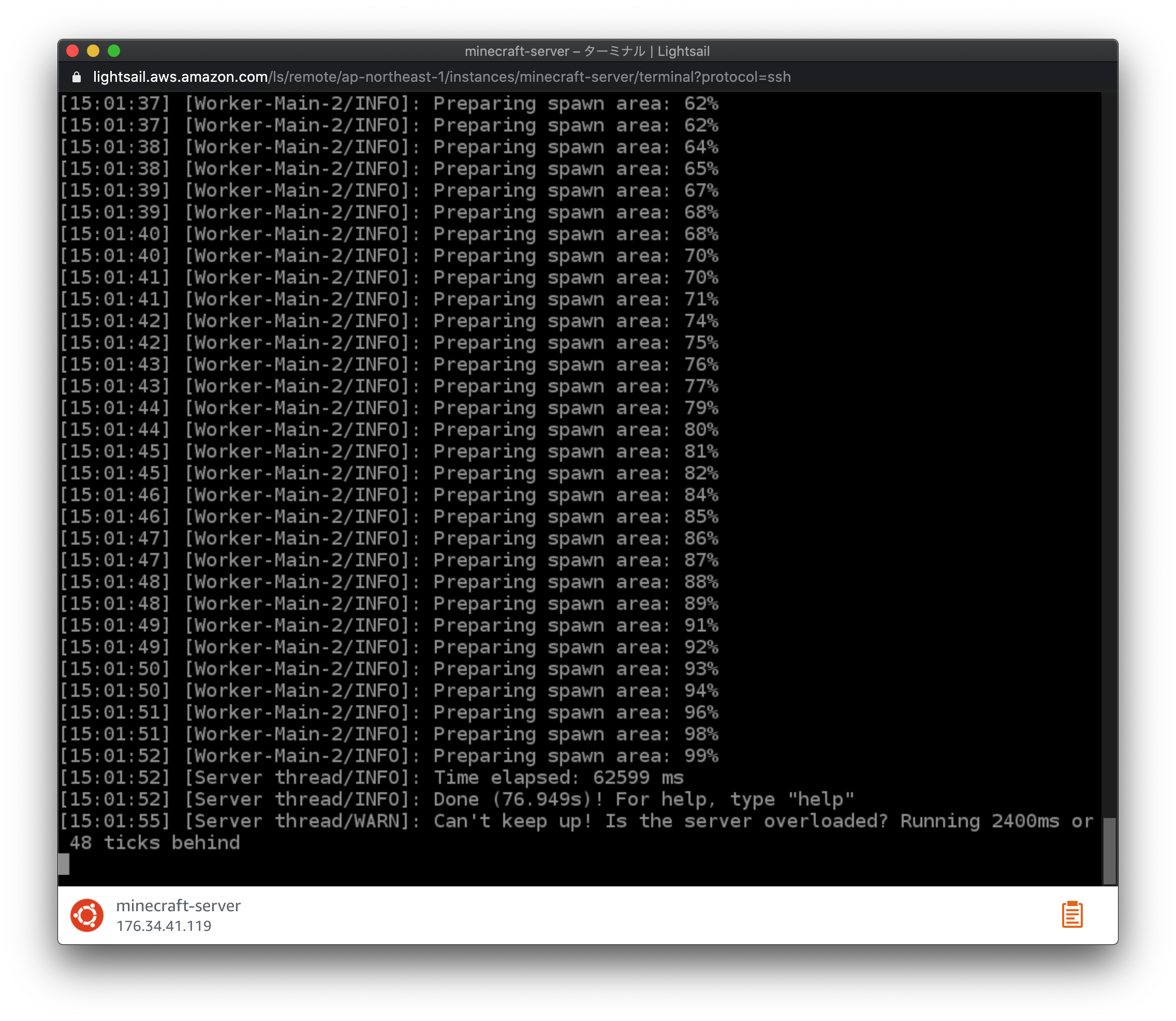The image size is (1176, 1021).
Task: Open the orange clipboard paste icon
Action: point(1072,914)
